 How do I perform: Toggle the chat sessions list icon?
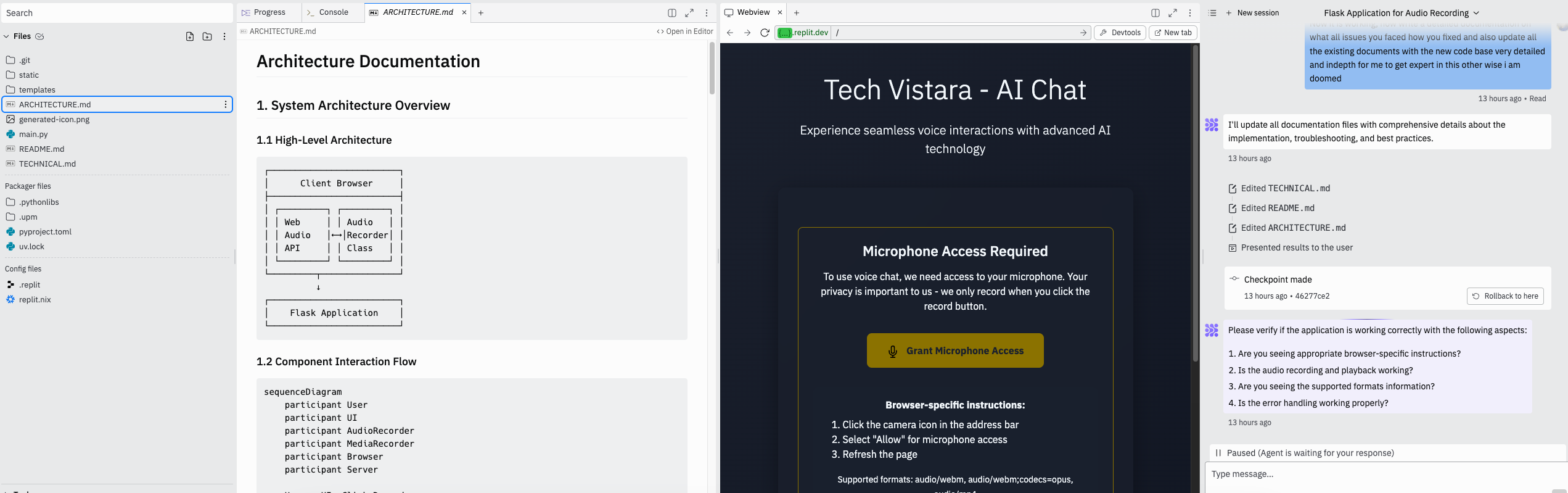(x=1212, y=13)
